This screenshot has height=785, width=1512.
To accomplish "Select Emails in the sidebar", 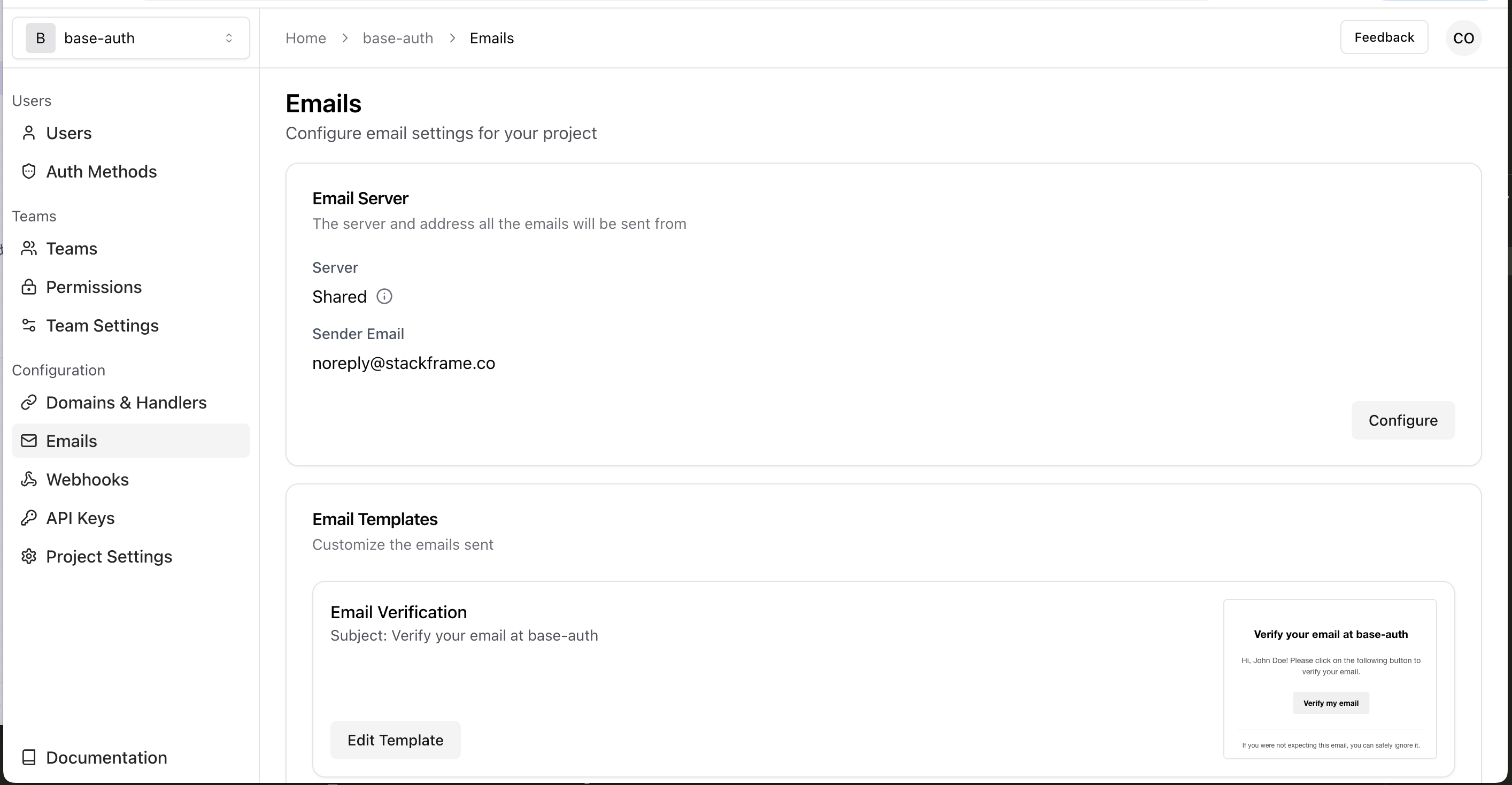I will [72, 441].
